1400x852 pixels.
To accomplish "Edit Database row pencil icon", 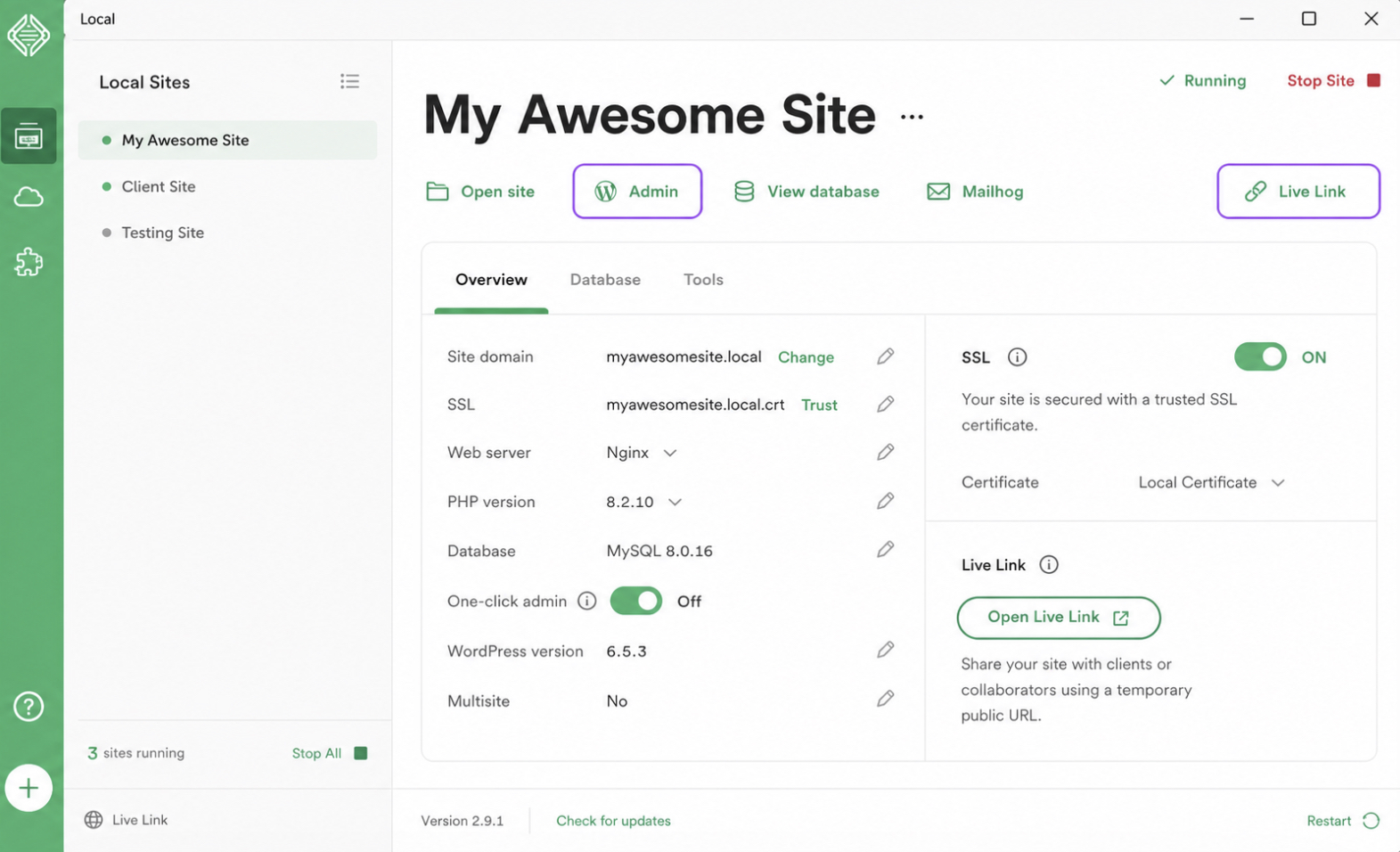I will (x=885, y=549).
